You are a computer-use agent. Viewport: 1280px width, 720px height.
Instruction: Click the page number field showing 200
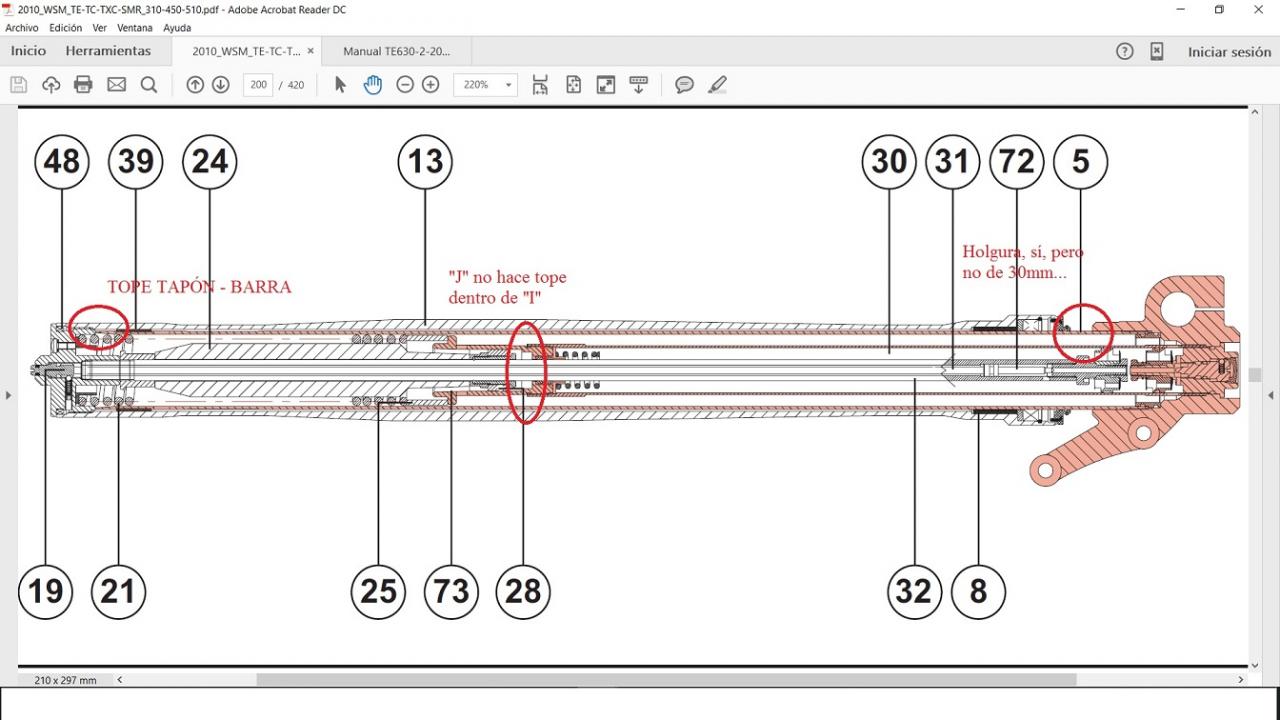coord(258,85)
